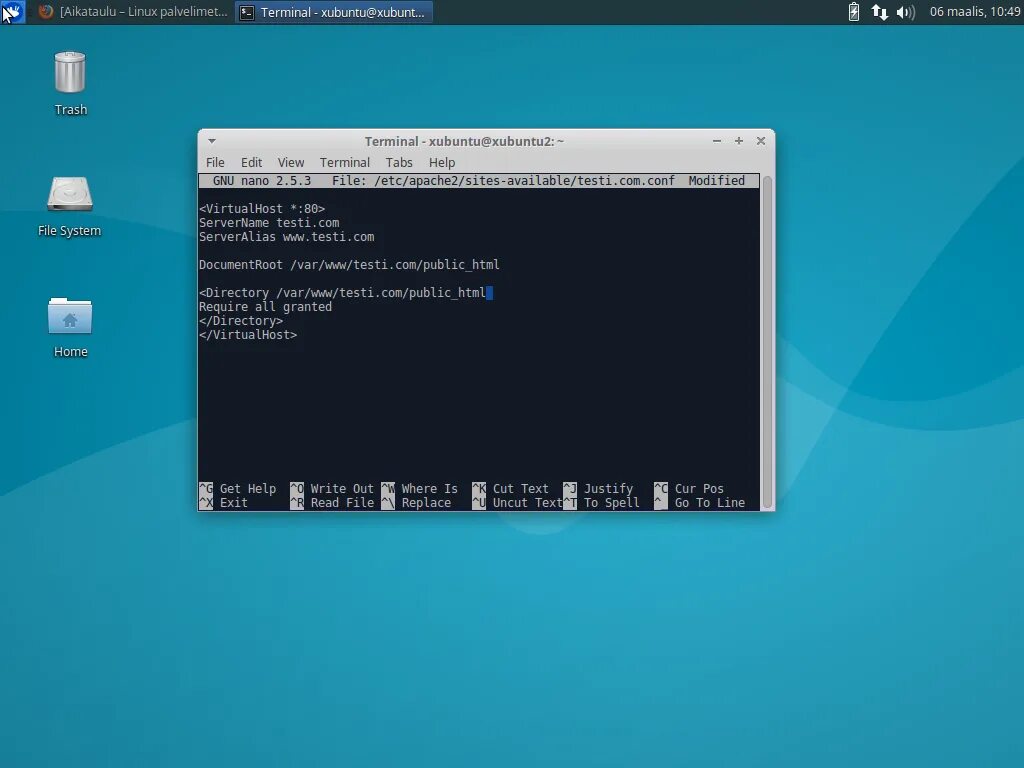Open the Help menu in Terminal
This screenshot has width=1024, height=768.
(441, 163)
